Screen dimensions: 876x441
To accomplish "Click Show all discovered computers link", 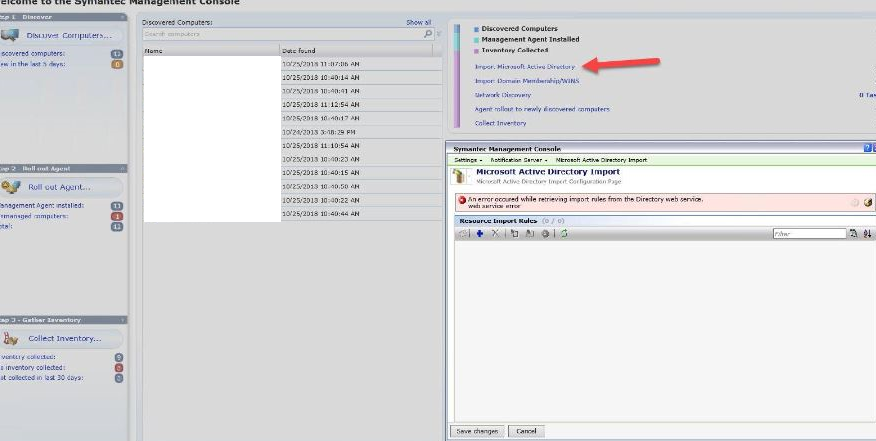I will (418, 22).
